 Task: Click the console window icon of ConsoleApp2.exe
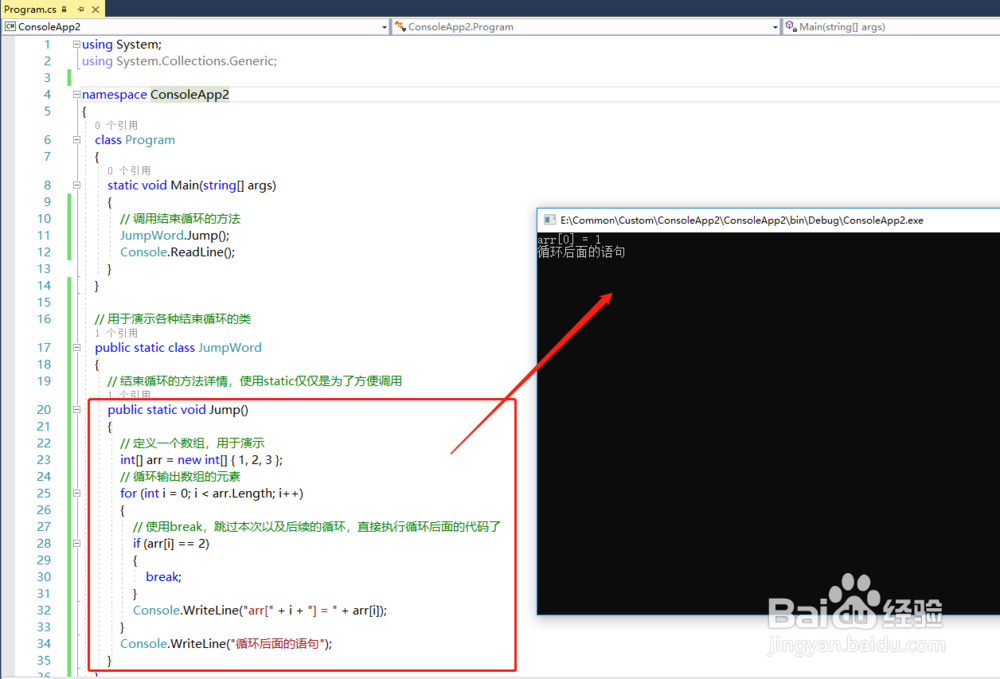click(x=549, y=220)
